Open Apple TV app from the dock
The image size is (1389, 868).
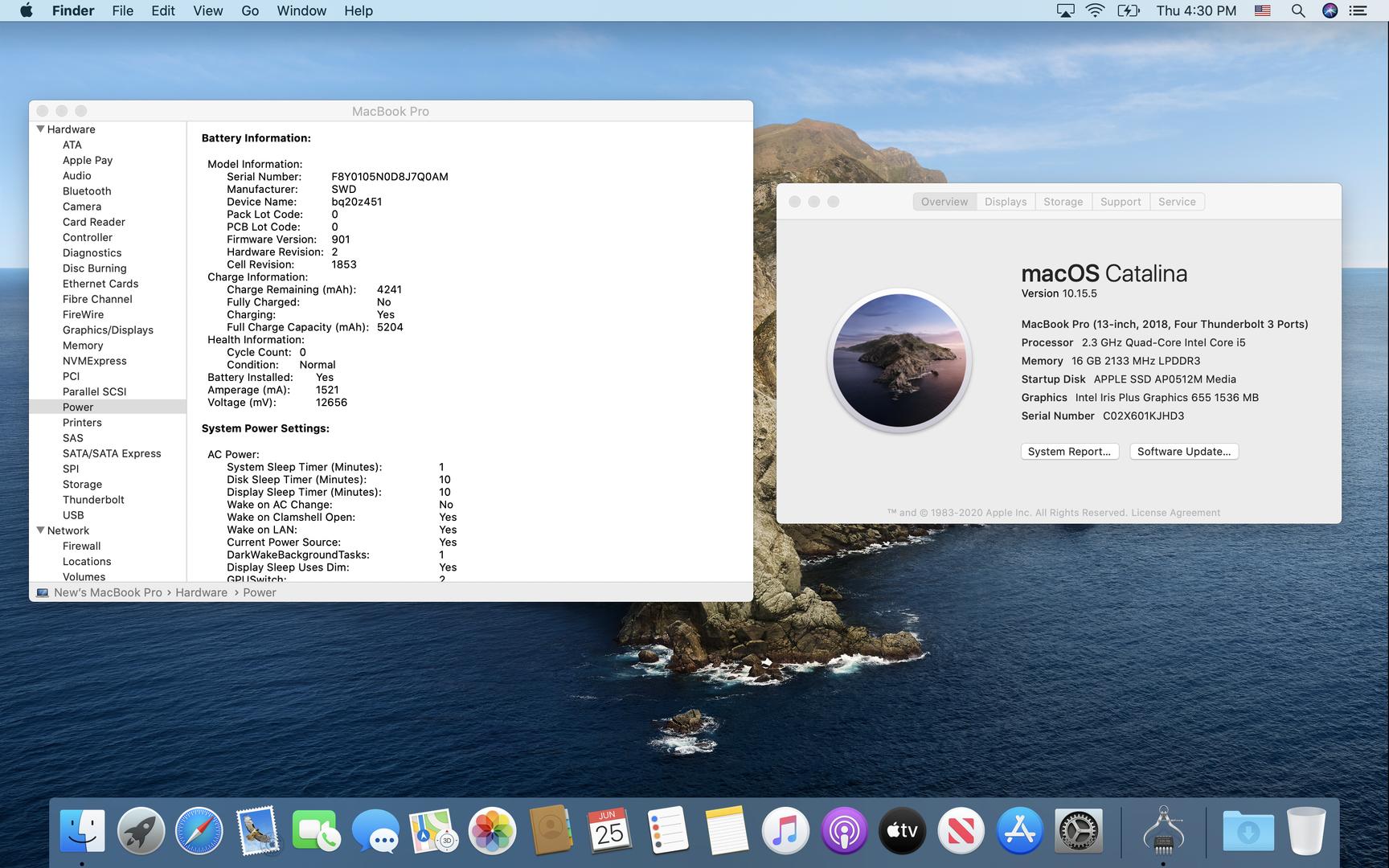(x=902, y=830)
